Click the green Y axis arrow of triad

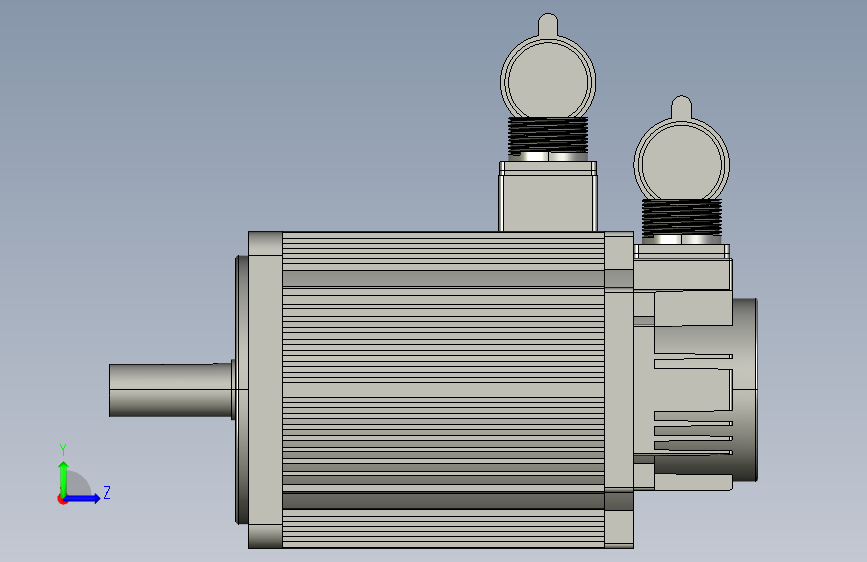click(x=64, y=478)
